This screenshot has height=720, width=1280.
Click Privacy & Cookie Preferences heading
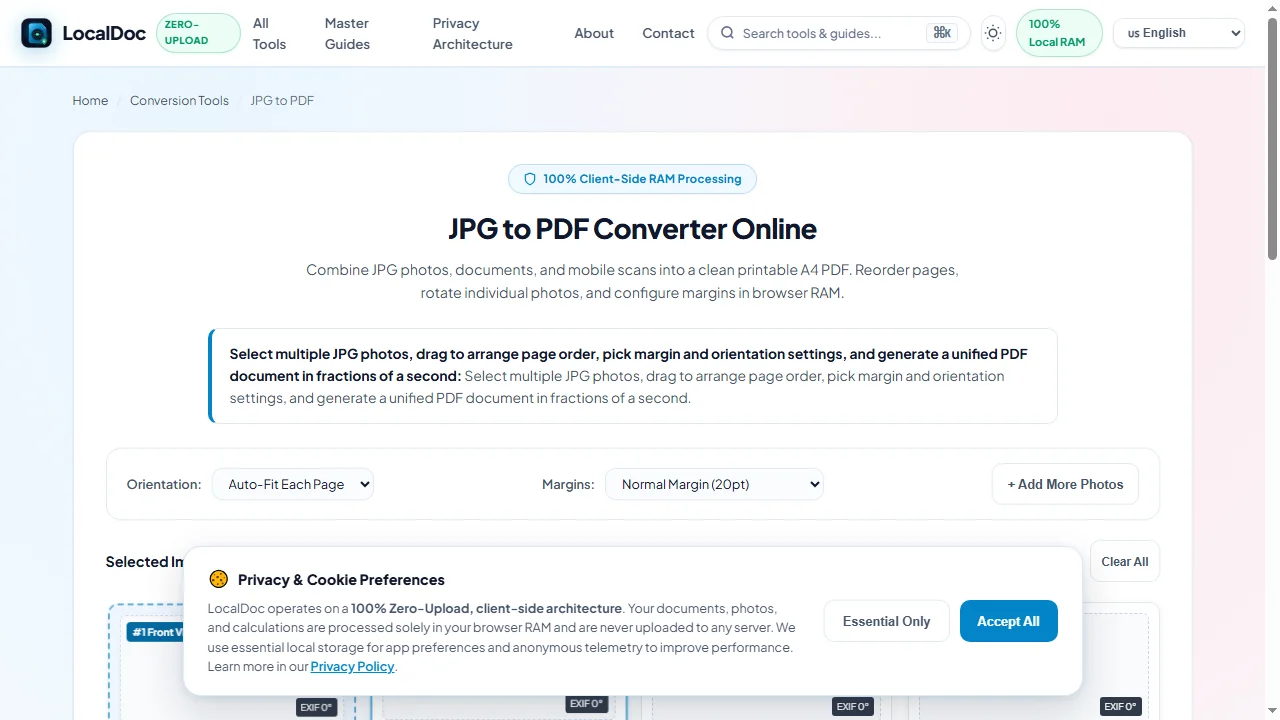(341, 580)
